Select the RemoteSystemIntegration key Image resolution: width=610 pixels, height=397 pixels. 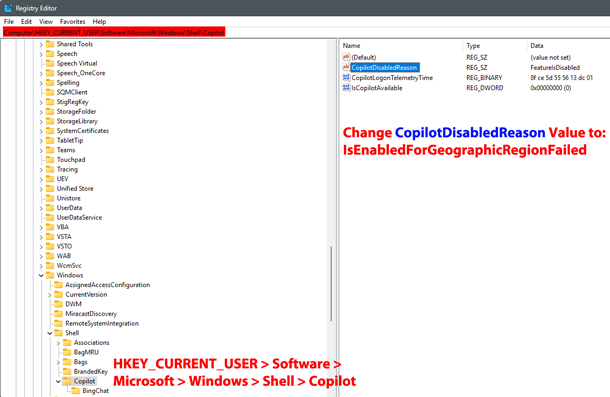tap(102, 323)
